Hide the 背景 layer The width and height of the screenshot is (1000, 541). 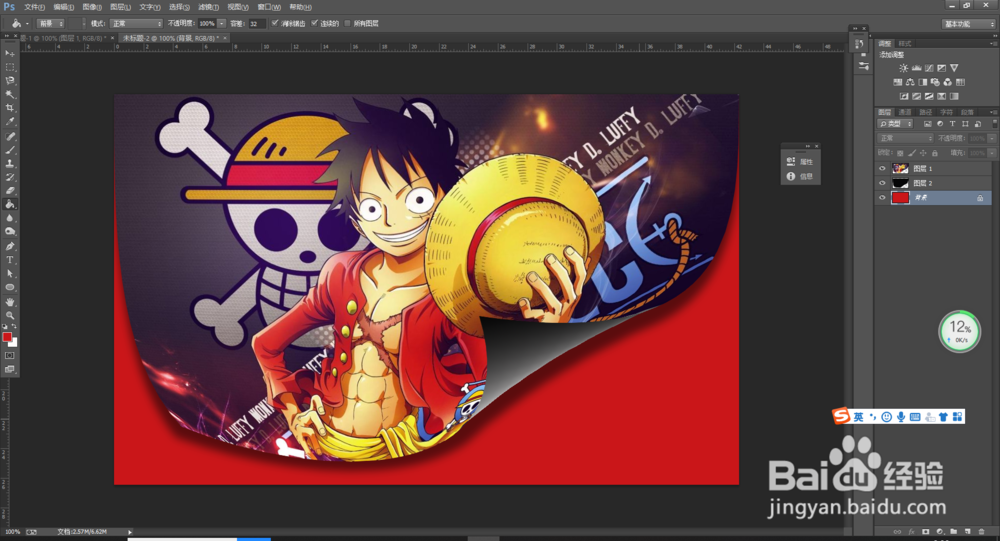882,198
